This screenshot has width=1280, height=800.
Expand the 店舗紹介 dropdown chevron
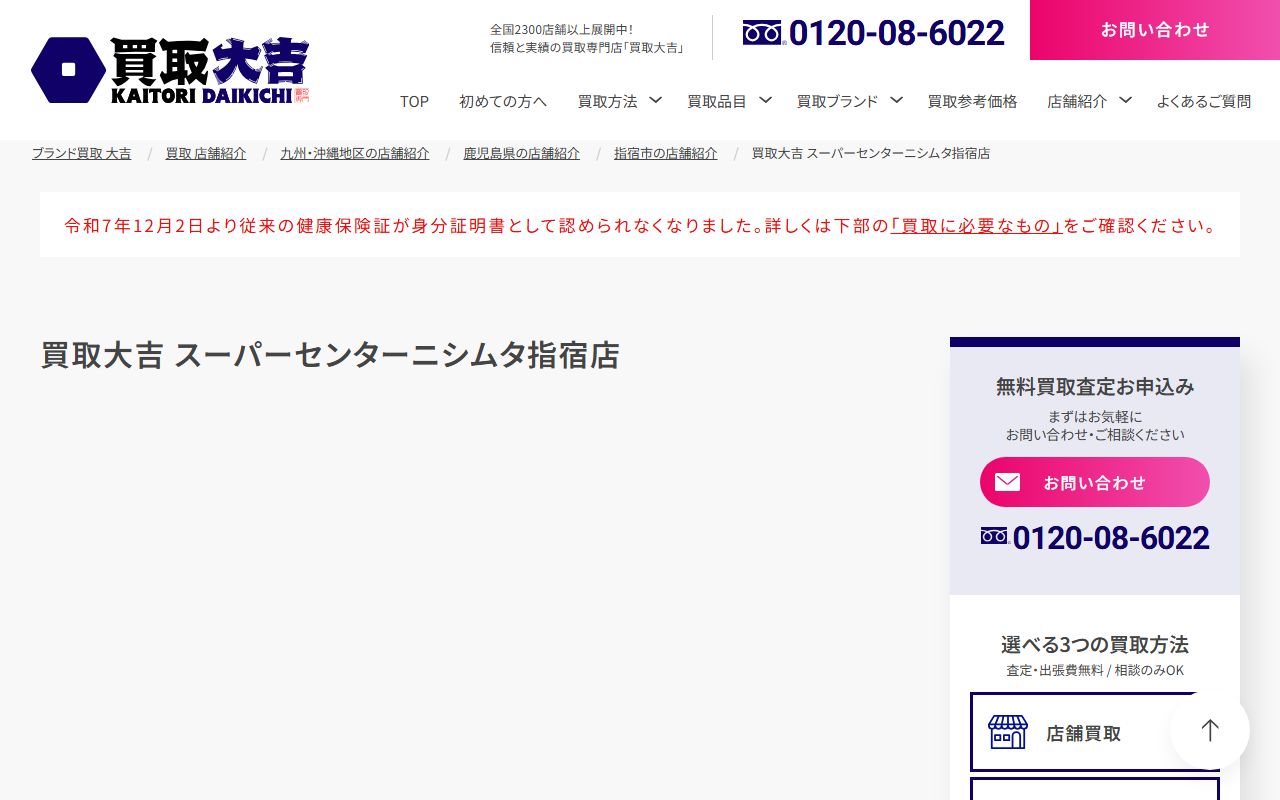[1126, 100]
